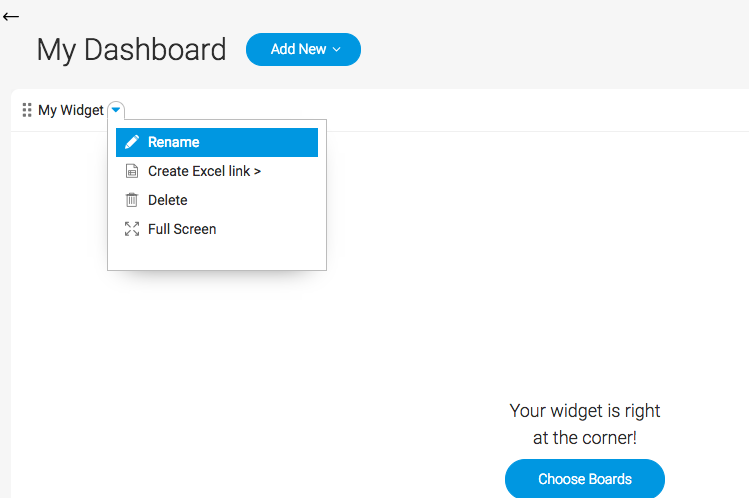The width and height of the screenshot is (749, 498).
Task: Click the trash can icon beside Delete
Action: point(132,200)
